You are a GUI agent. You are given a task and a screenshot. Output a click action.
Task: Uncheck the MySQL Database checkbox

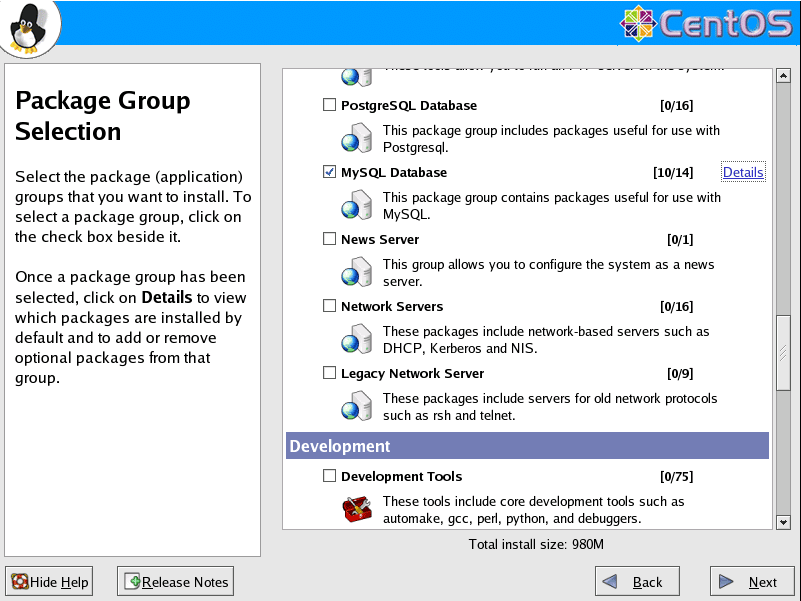coord(330,172)
